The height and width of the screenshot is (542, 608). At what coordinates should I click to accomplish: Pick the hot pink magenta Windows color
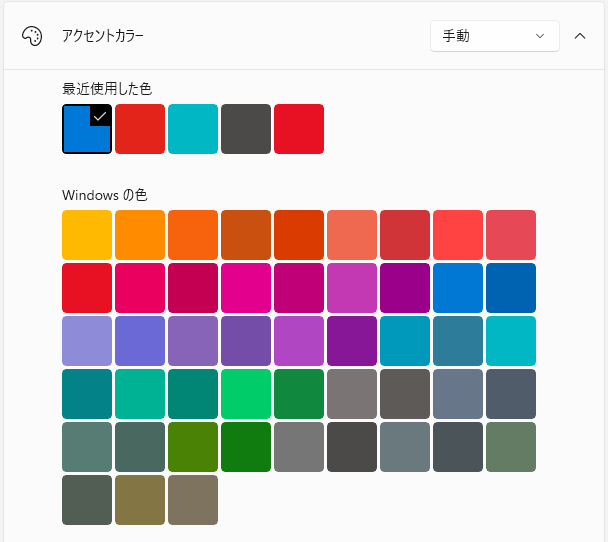(x=246, y=288)
